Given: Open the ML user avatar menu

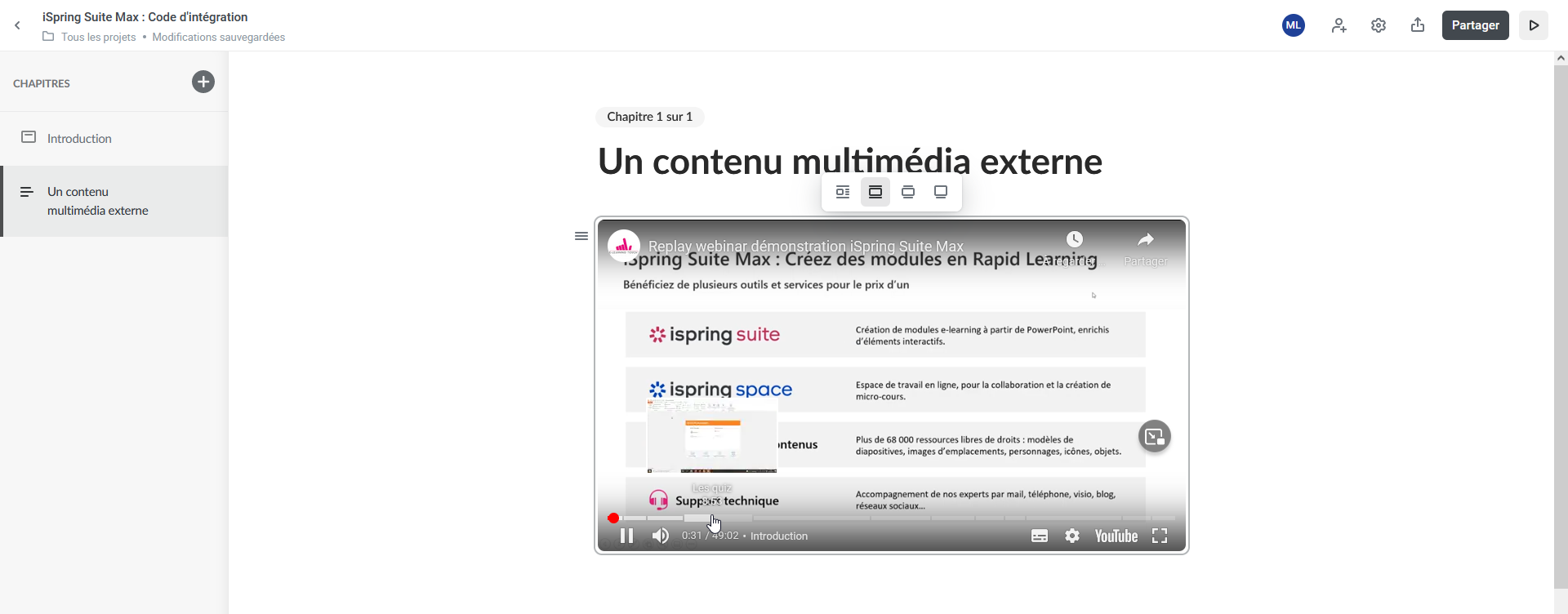Looking at the screenshot, I should point(1293,25).
